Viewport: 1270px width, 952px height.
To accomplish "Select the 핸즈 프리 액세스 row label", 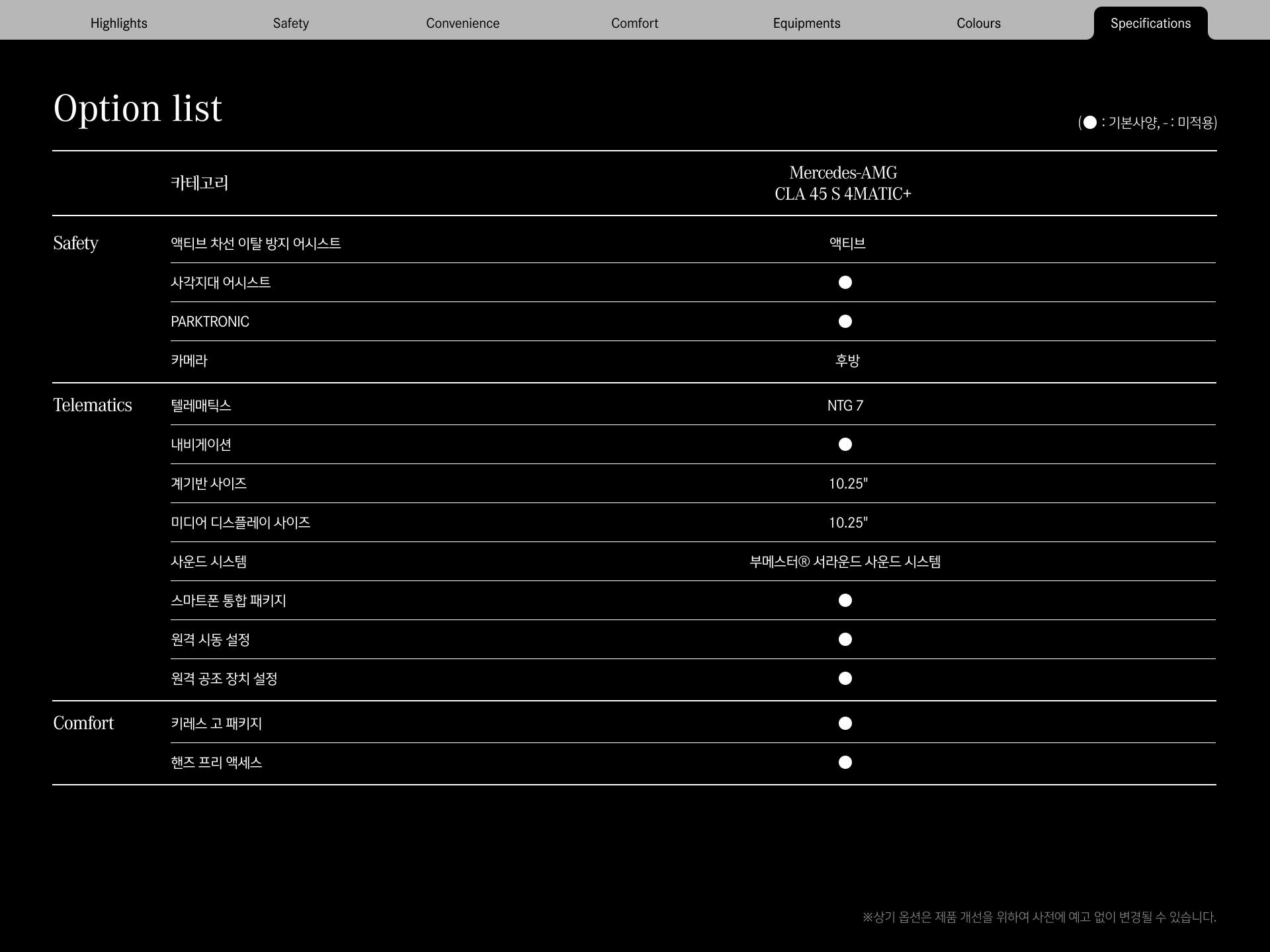I will coord(216,762).
